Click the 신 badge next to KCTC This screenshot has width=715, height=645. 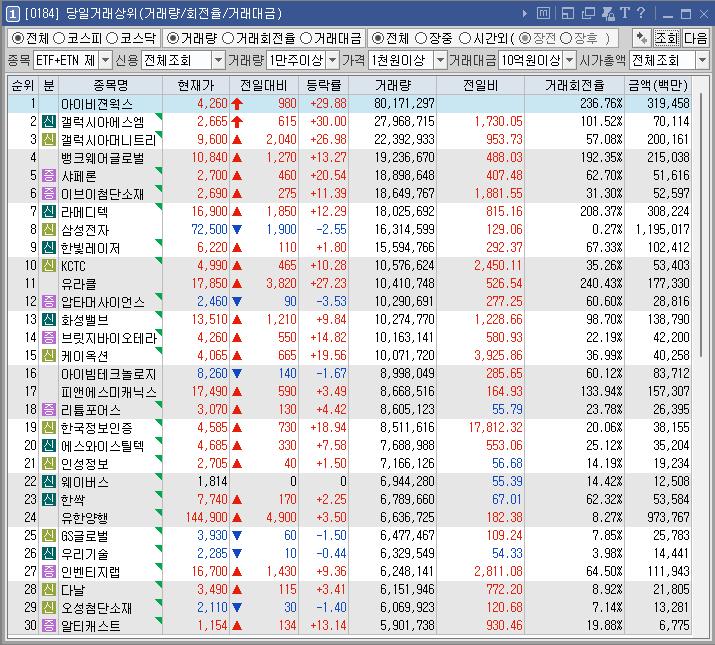click(x=49, y=265)
